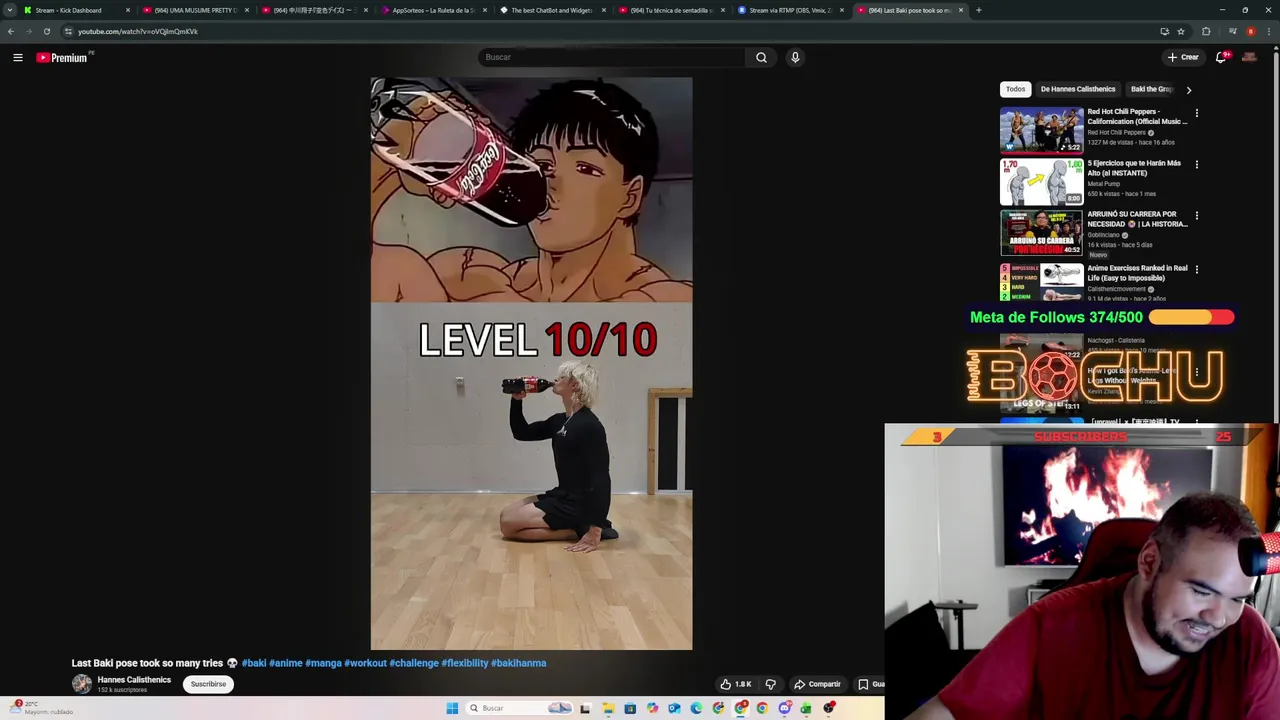Open ARRUINÓ SU CARRERA video thumbnail

[x=1041, y=232]
